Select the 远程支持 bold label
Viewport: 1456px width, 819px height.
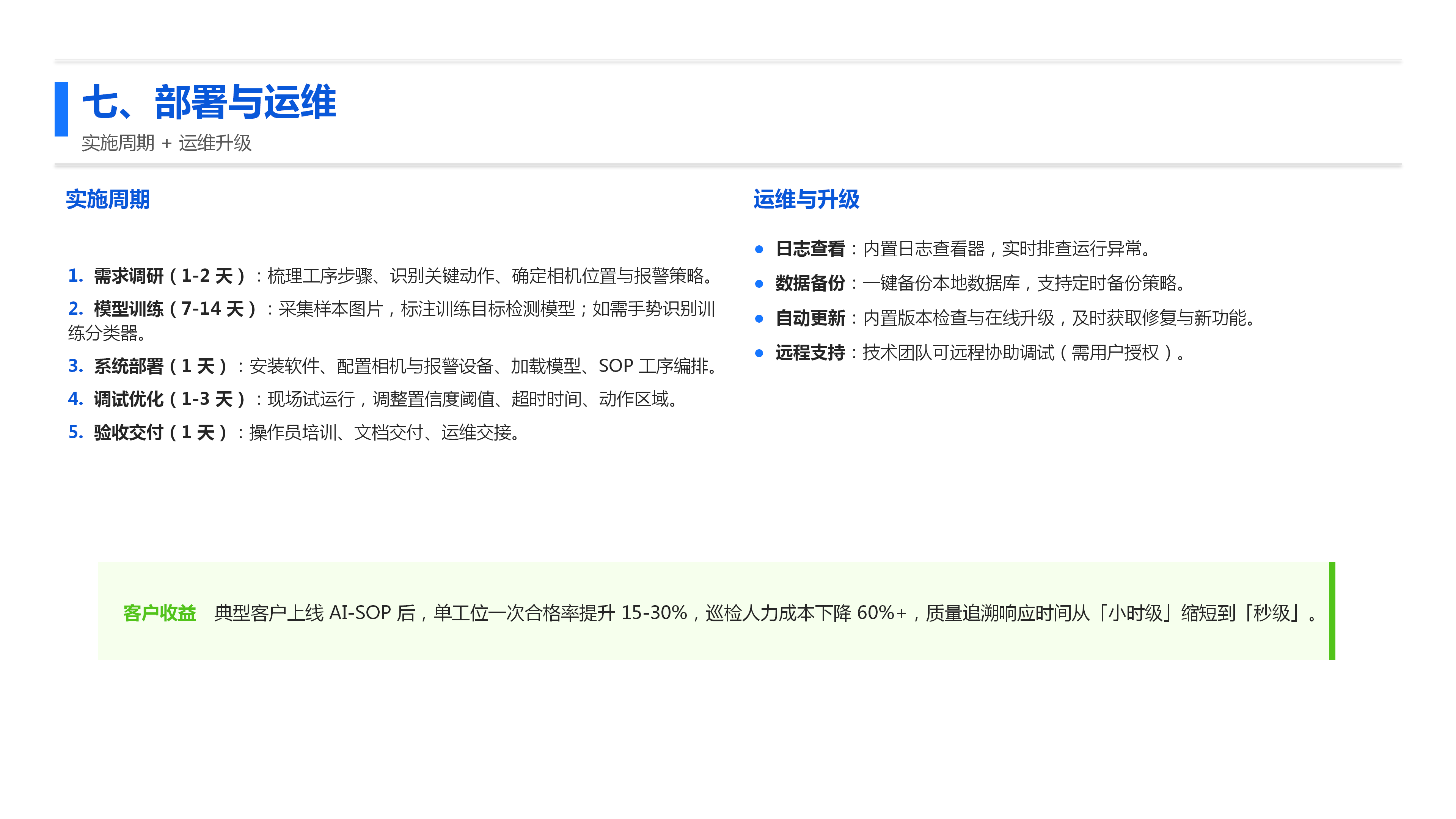(810, 353)
